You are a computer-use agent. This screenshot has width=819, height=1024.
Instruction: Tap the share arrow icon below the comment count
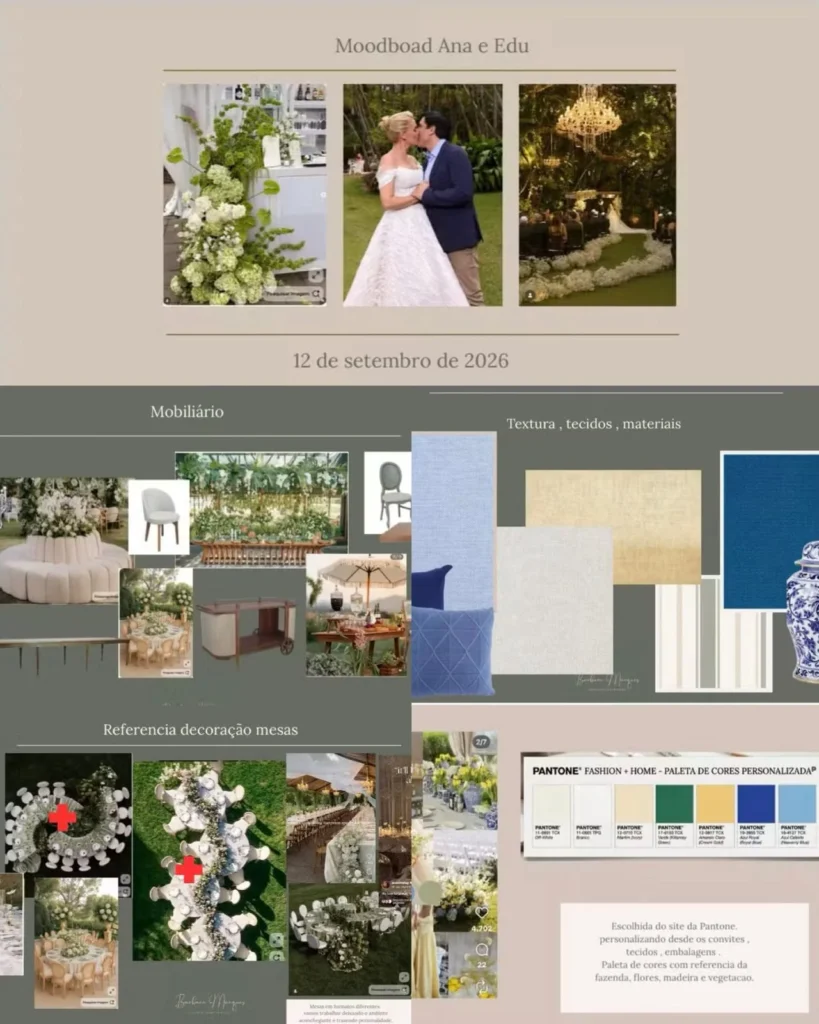(x=482, y=986)
